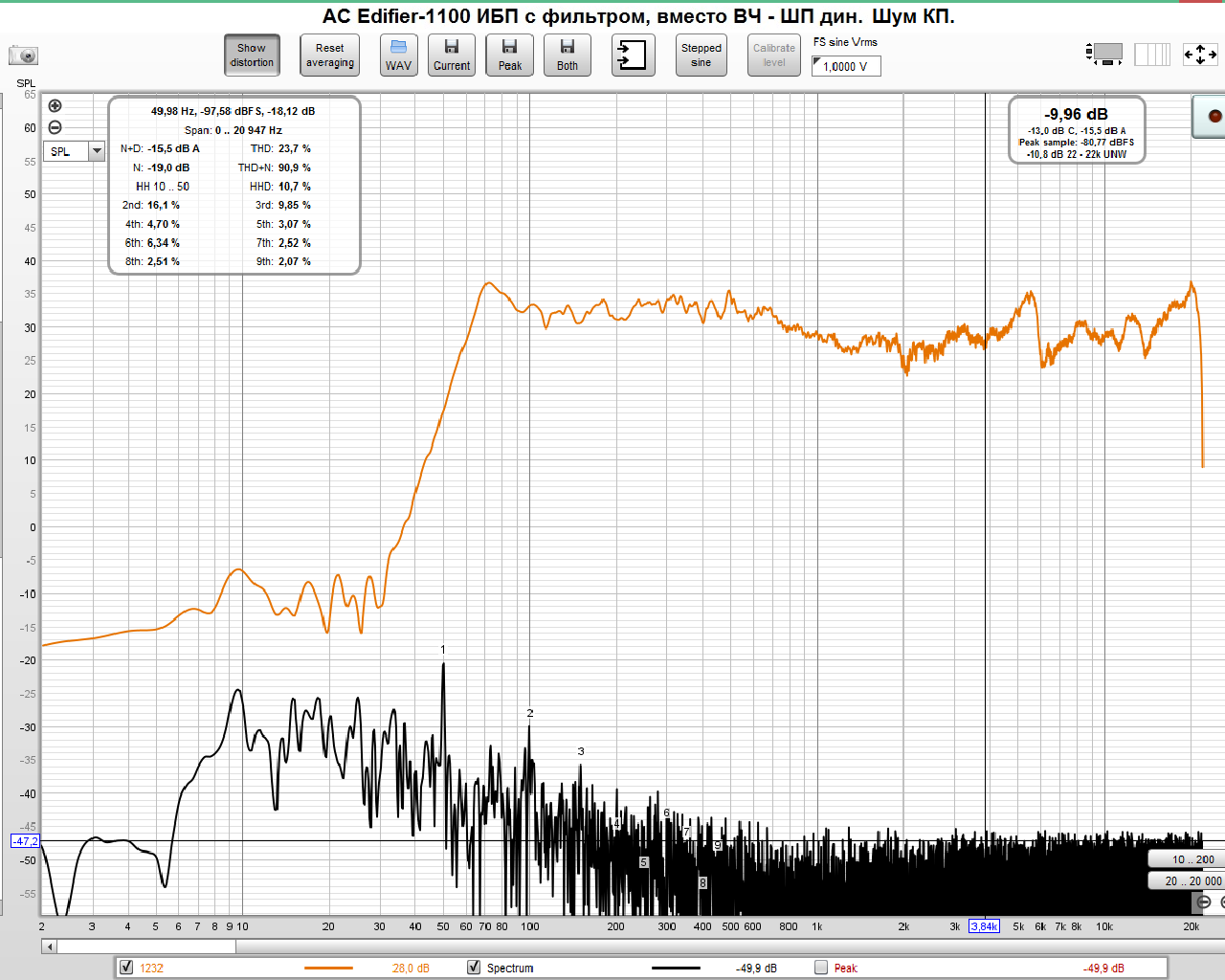
Task: Click the import arrows icon button
Action: pos(634,56)
